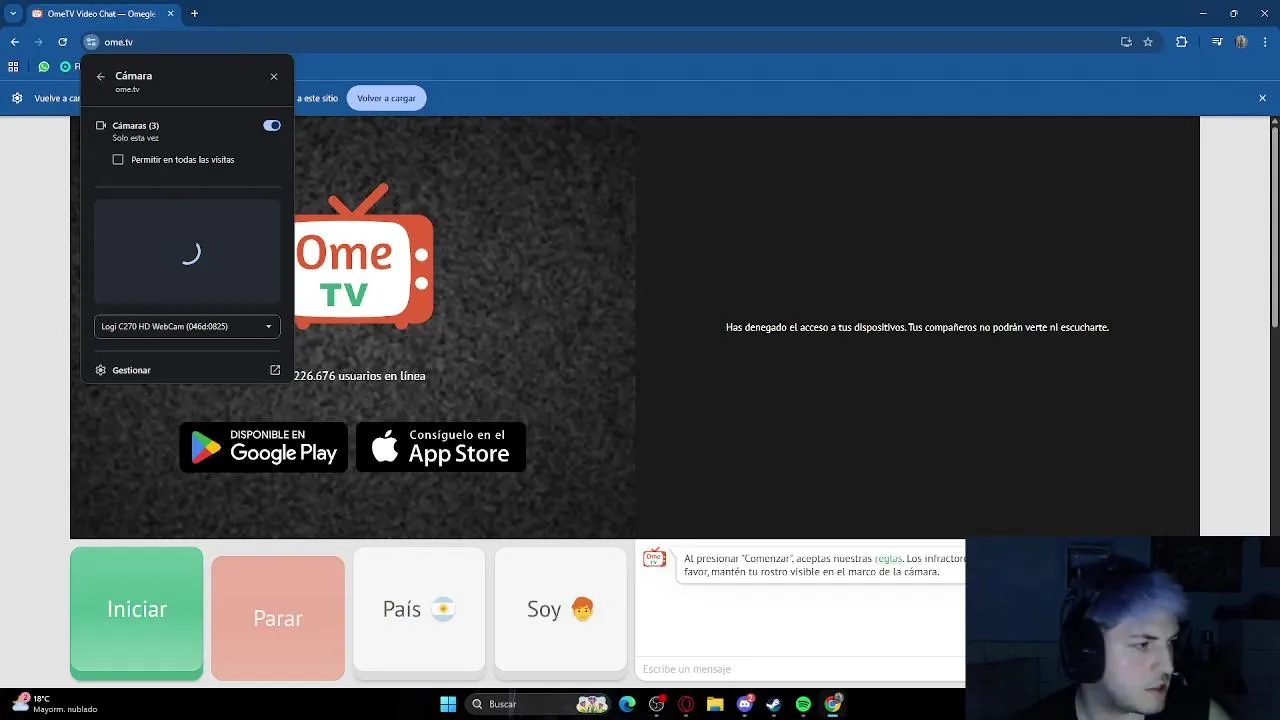The image size is (1280, 720).
Task: Click the Escribe un mensaje input field
Action: pos(800,669)
